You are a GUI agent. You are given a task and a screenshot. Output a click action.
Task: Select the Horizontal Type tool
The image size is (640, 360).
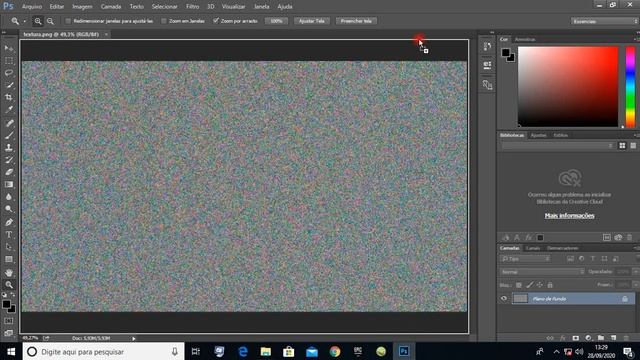tap(9, 234)
